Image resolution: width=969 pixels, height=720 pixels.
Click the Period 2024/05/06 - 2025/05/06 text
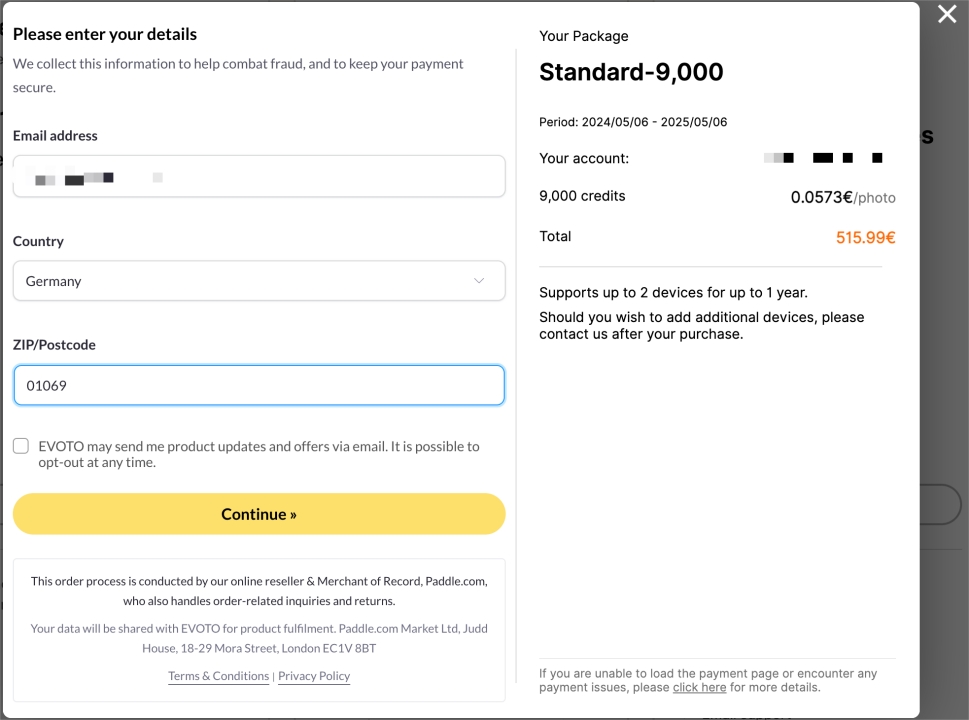(x=633, y=122)
